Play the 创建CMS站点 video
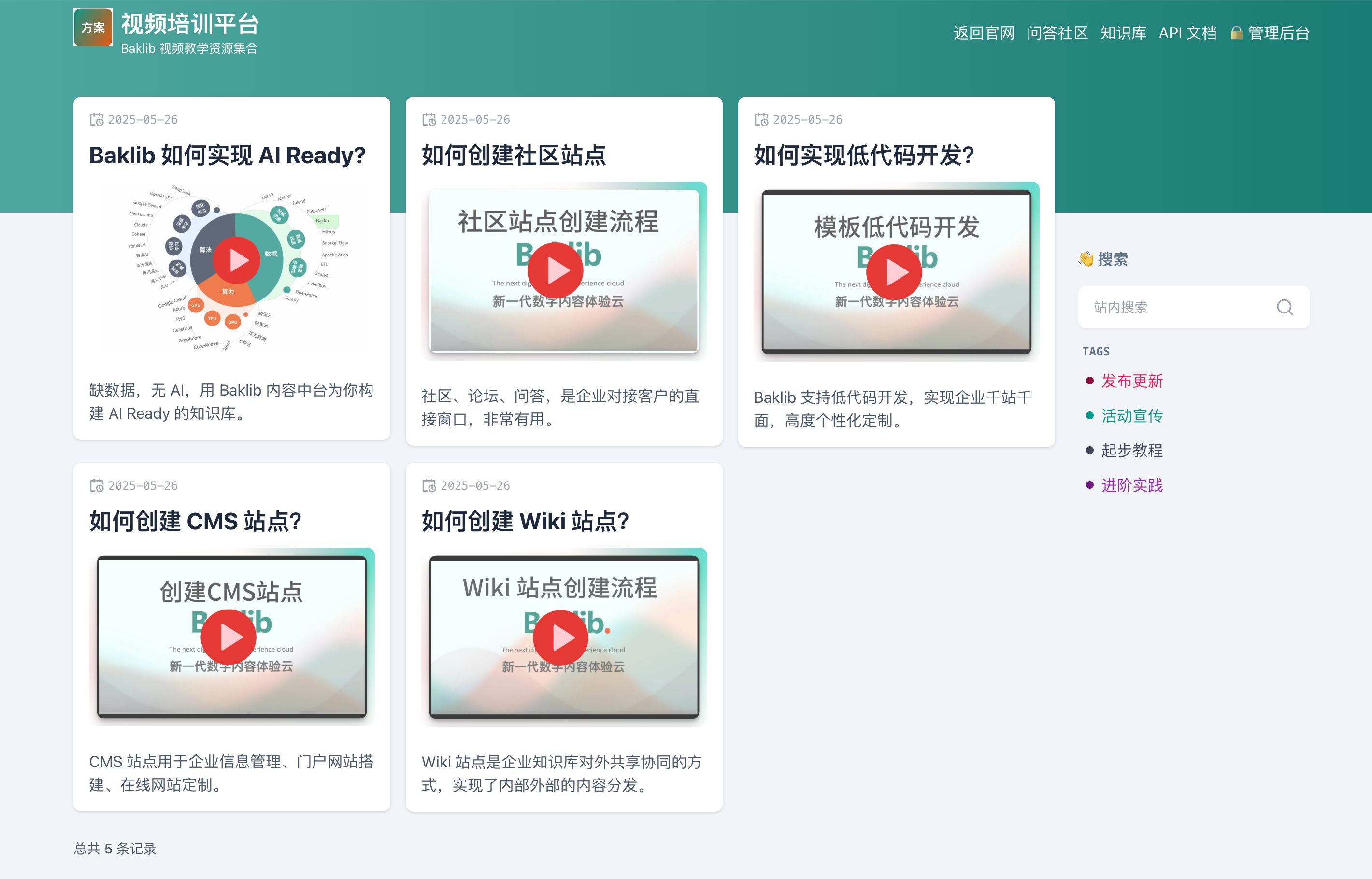Viewport: 1372px width, 879px height. coord(229,637)
